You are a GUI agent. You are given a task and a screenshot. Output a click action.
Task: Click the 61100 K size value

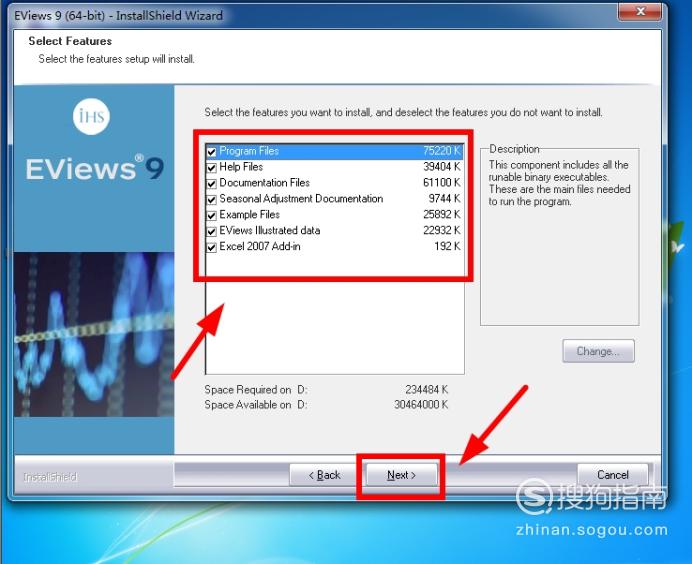pos(442,183)
